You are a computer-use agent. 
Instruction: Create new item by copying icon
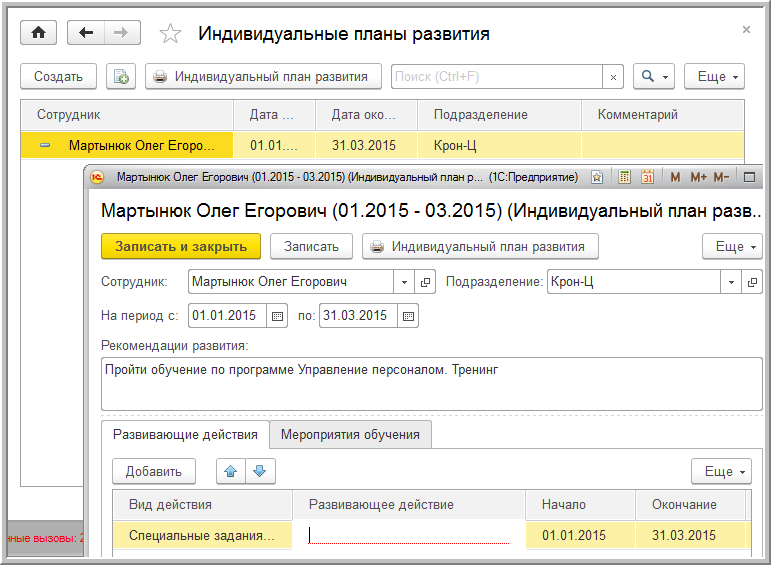[121, 77]
